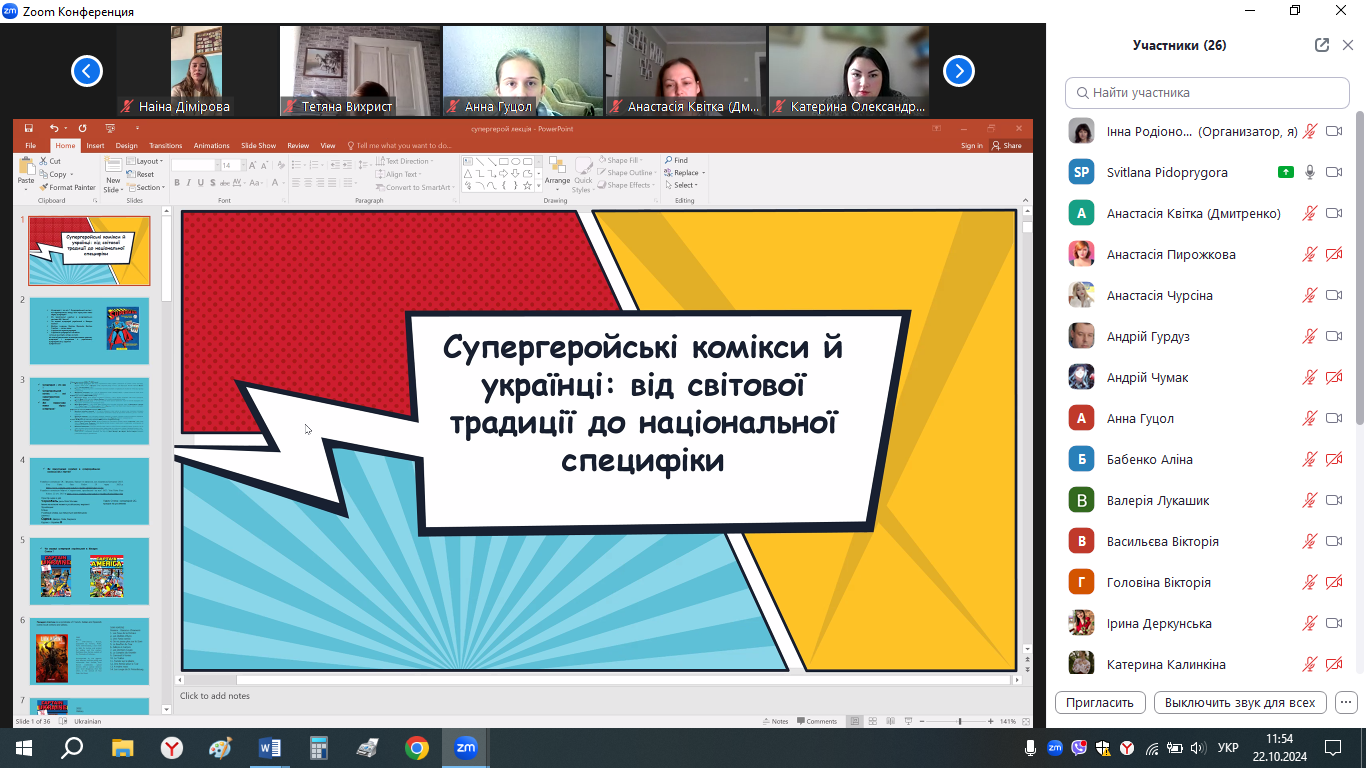Open the Insert ribbon tab

coord(95,146)
